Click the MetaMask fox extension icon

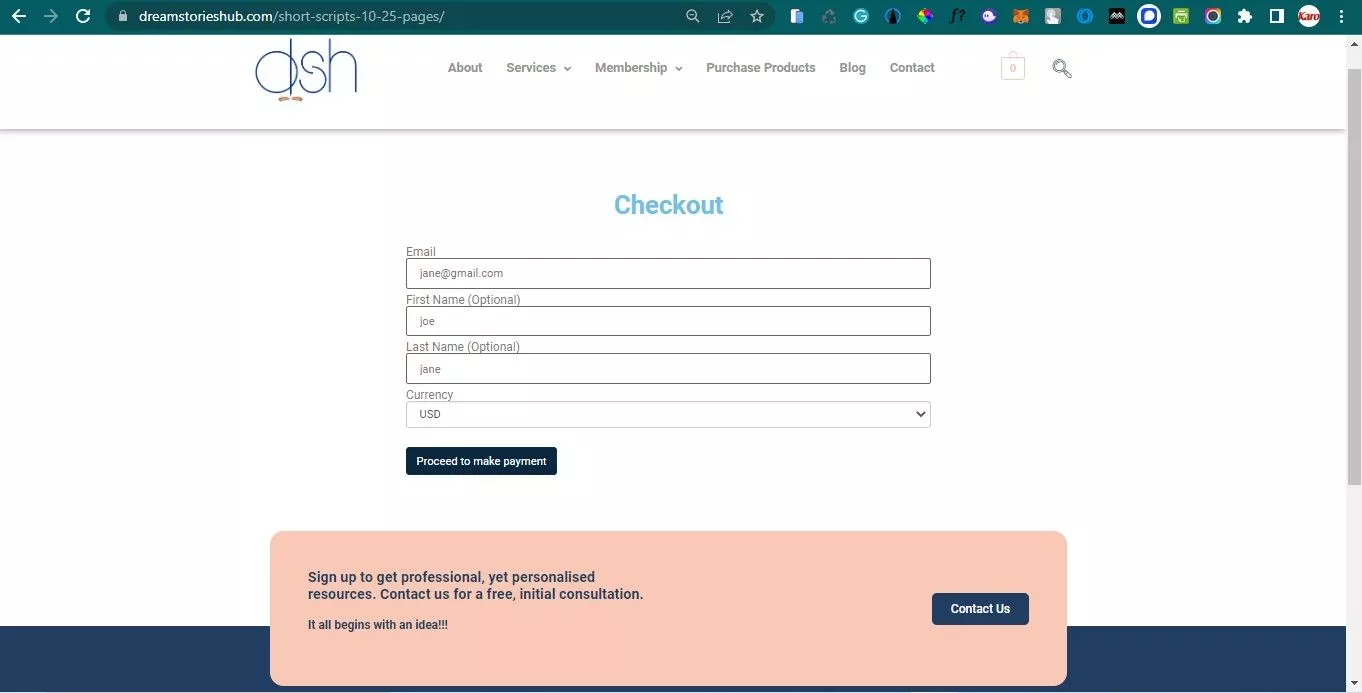(1021, 16)
